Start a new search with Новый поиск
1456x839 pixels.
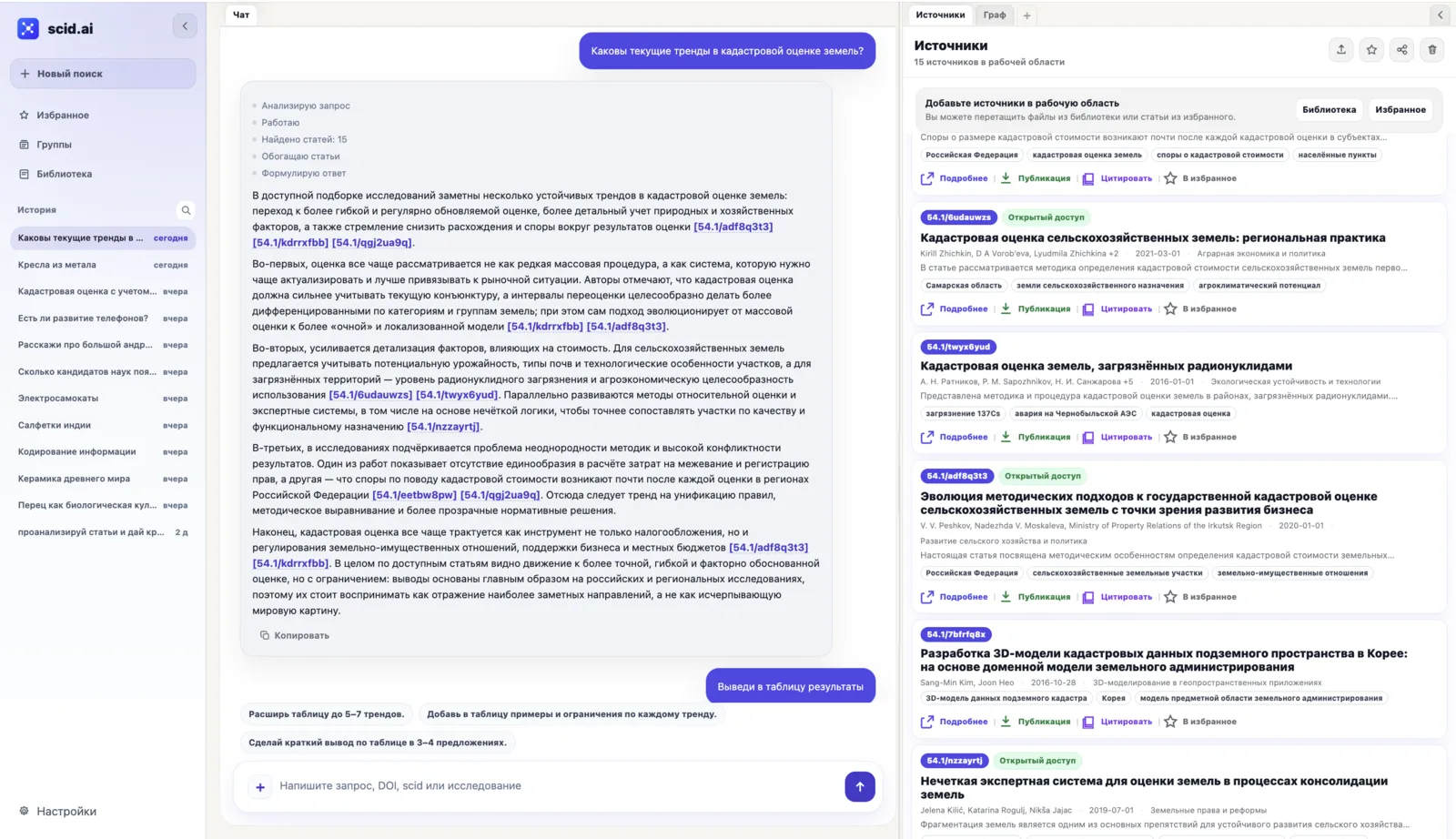coord(103,74)
